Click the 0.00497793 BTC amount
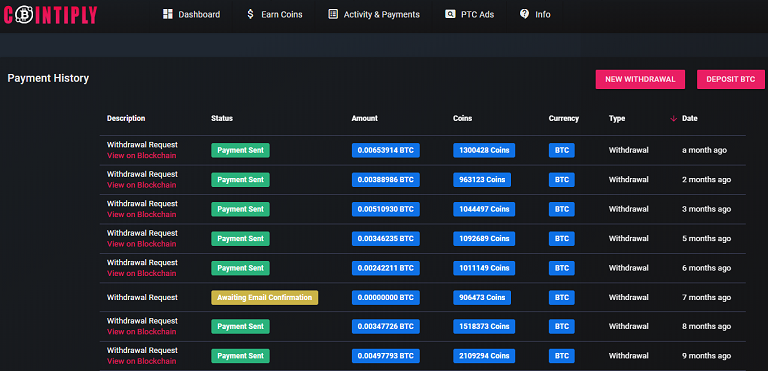Viewport: 768px width, 371px height. 385,356
